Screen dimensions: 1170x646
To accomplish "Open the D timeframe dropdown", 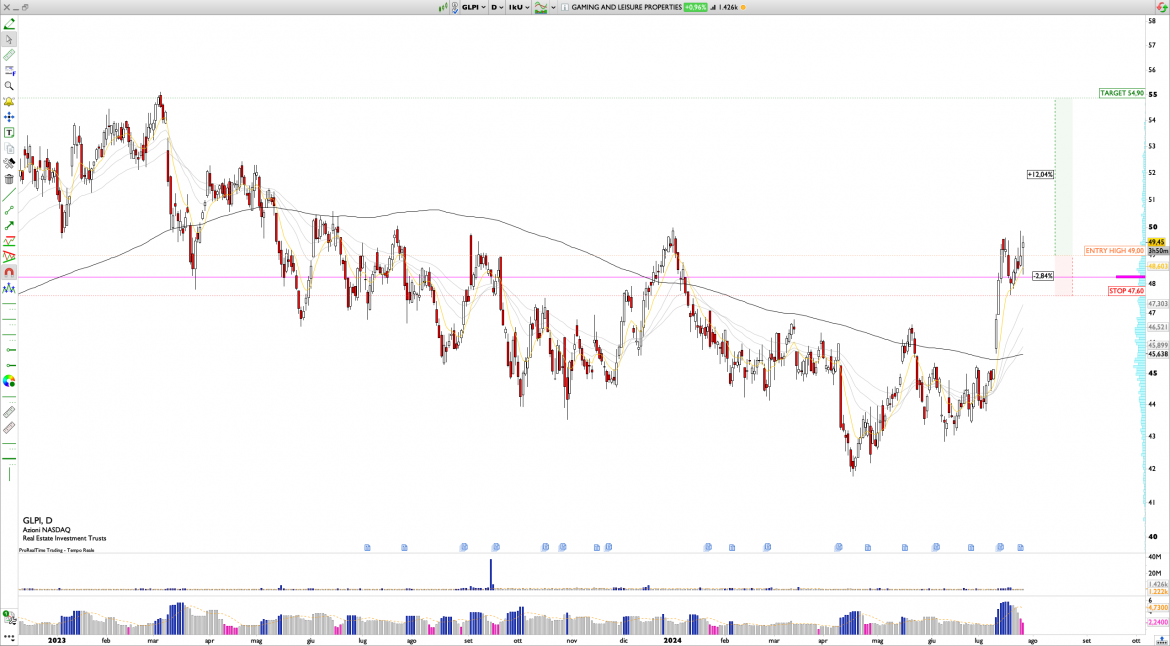I will pyautogui.click(x=495, y=7).
